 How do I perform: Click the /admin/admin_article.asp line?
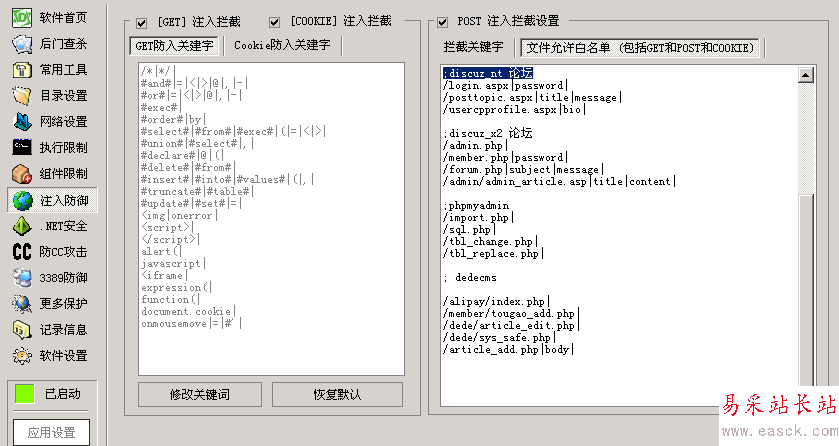point(559,182)
